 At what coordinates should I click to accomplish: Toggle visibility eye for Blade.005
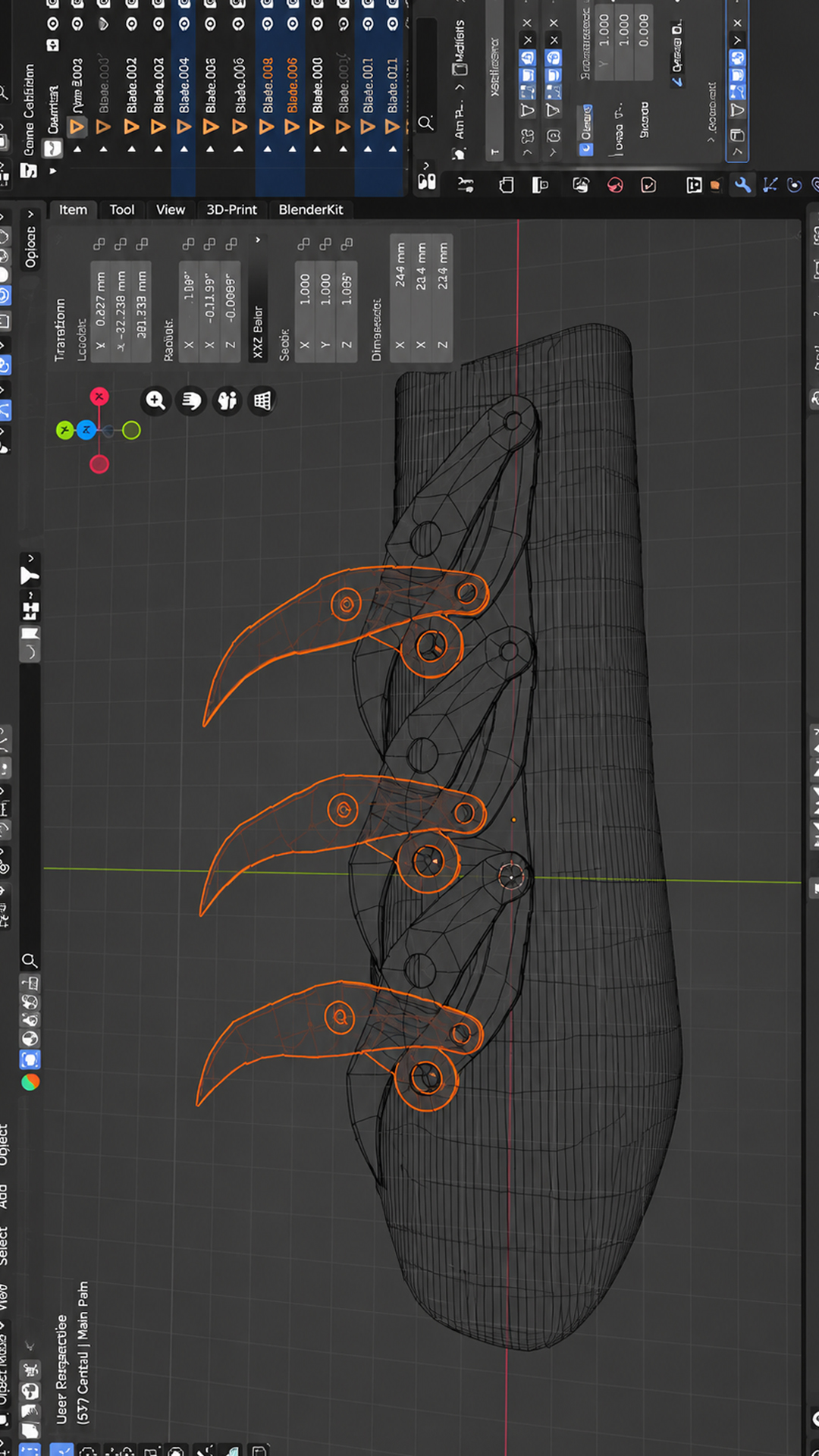coord(211,24)
